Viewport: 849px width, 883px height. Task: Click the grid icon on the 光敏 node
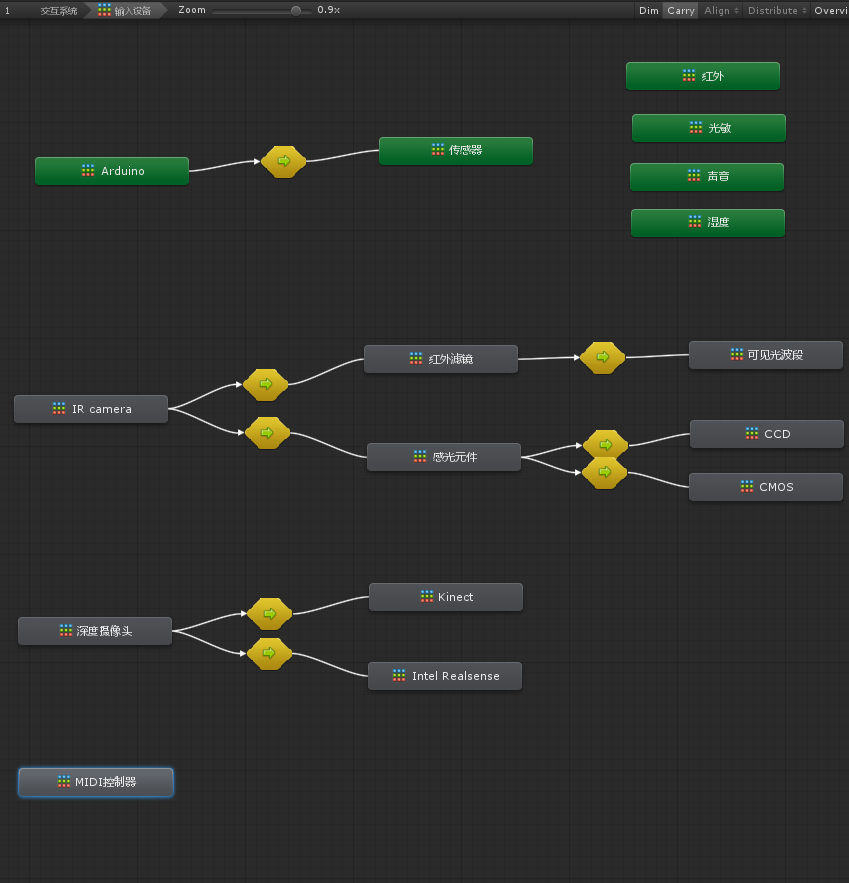pos(696,127)
